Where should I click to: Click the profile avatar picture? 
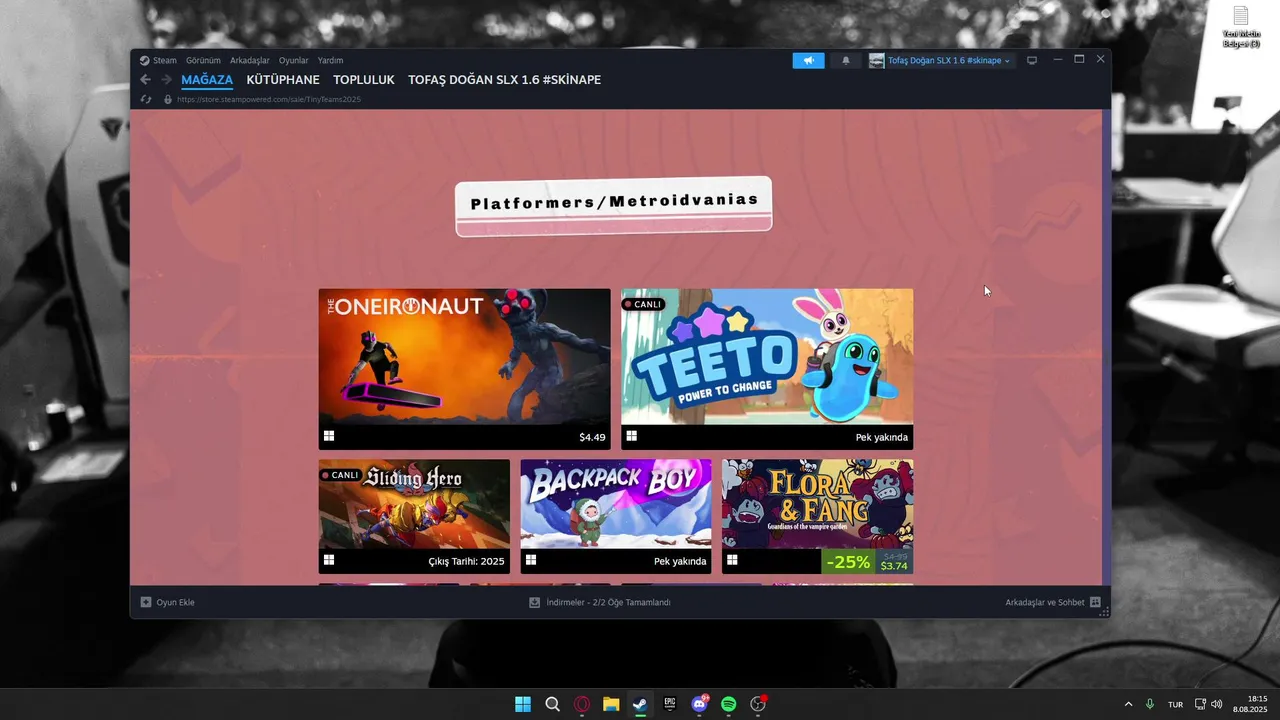[876, 60]
